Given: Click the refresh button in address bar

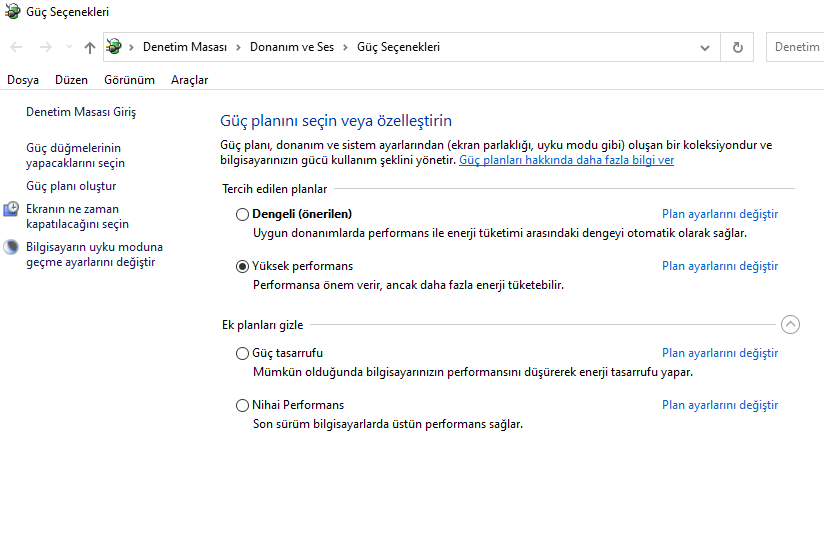Looking at the screenshot, I should [x=738, y=47].
